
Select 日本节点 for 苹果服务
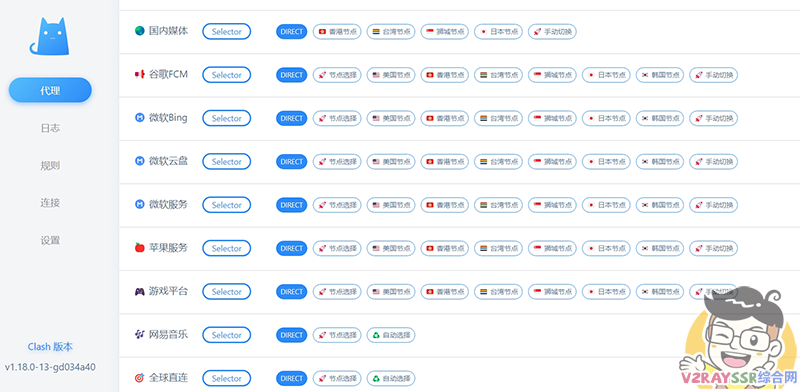pyautogui.click(x=606, y=249)
